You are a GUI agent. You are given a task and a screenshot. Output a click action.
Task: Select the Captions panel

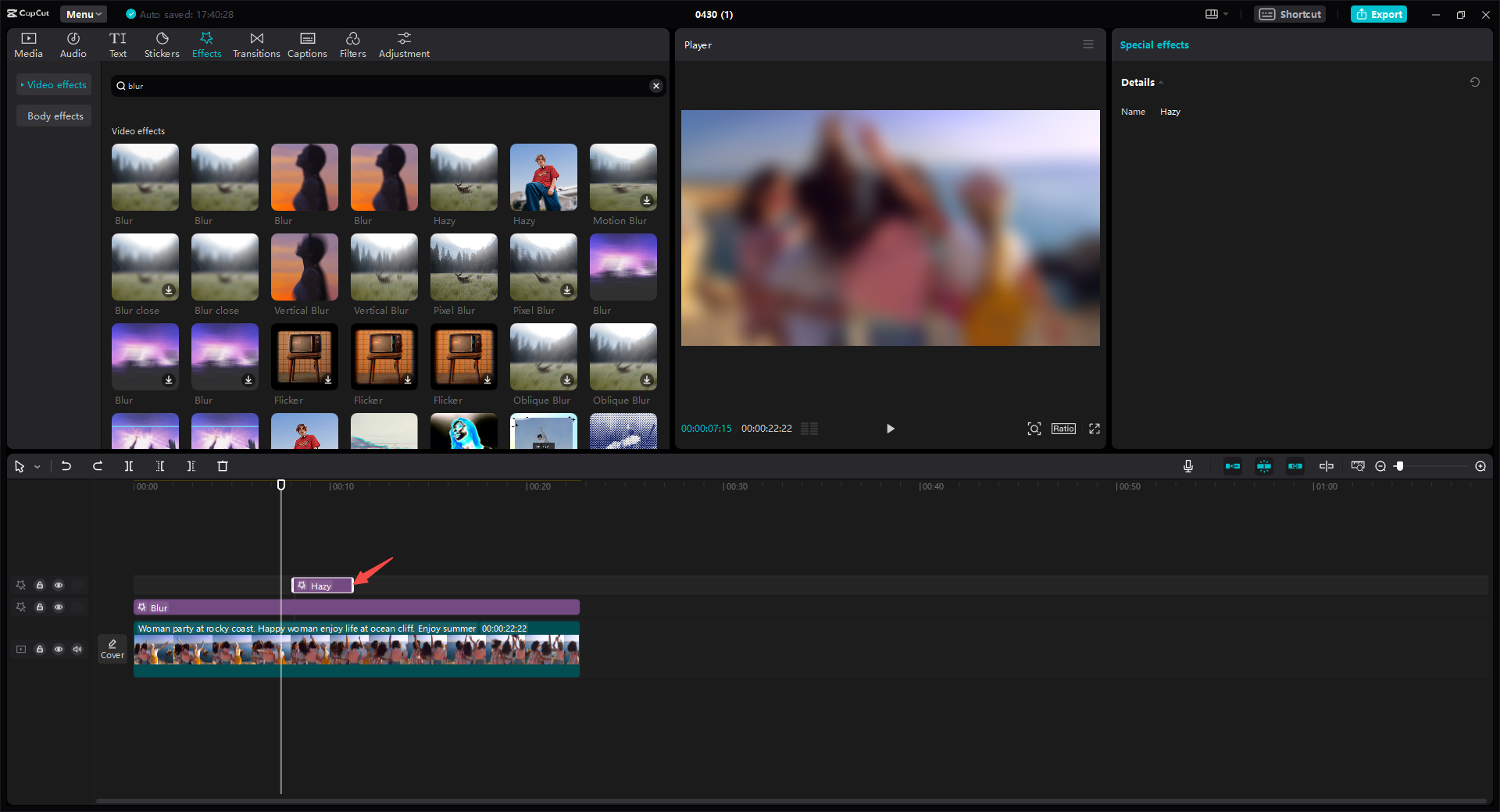[x=306, y=44]
